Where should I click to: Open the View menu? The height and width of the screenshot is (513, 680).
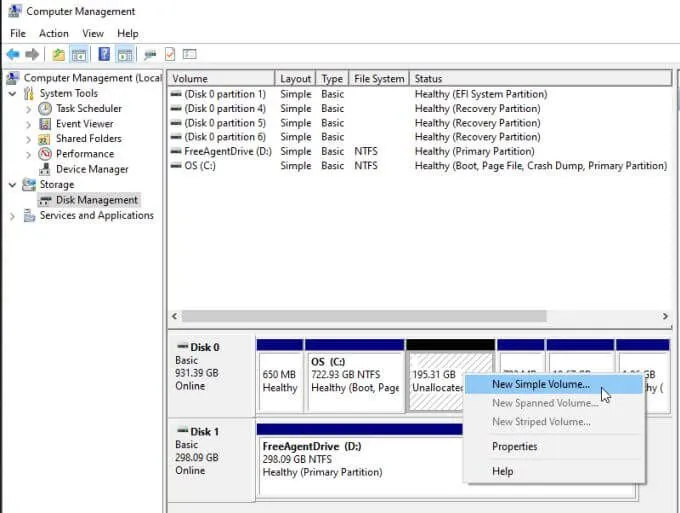tap(93, 33)
